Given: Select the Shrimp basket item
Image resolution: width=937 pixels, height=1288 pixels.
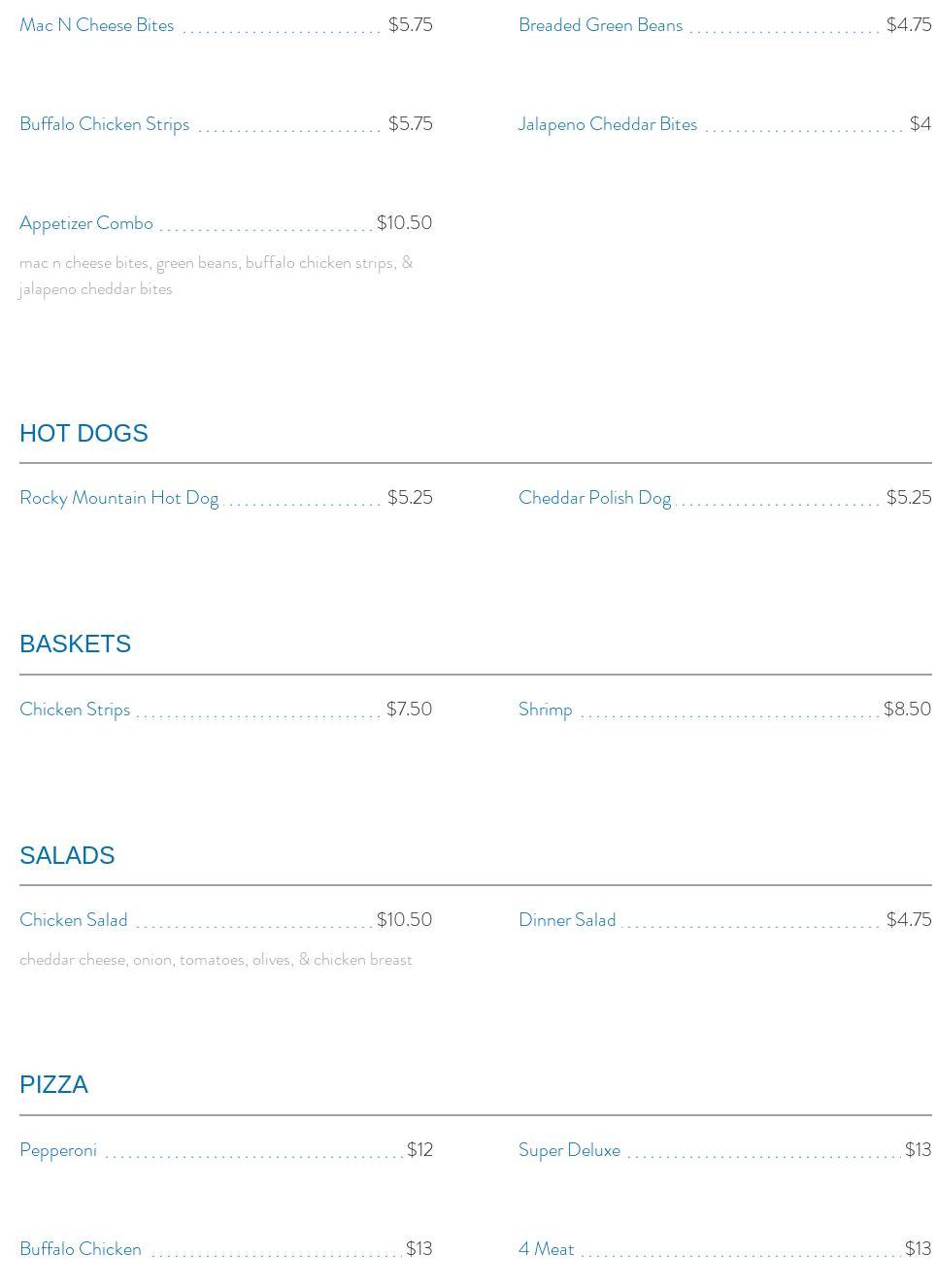Looking at the screenshot, I should [x=545, y=710].
